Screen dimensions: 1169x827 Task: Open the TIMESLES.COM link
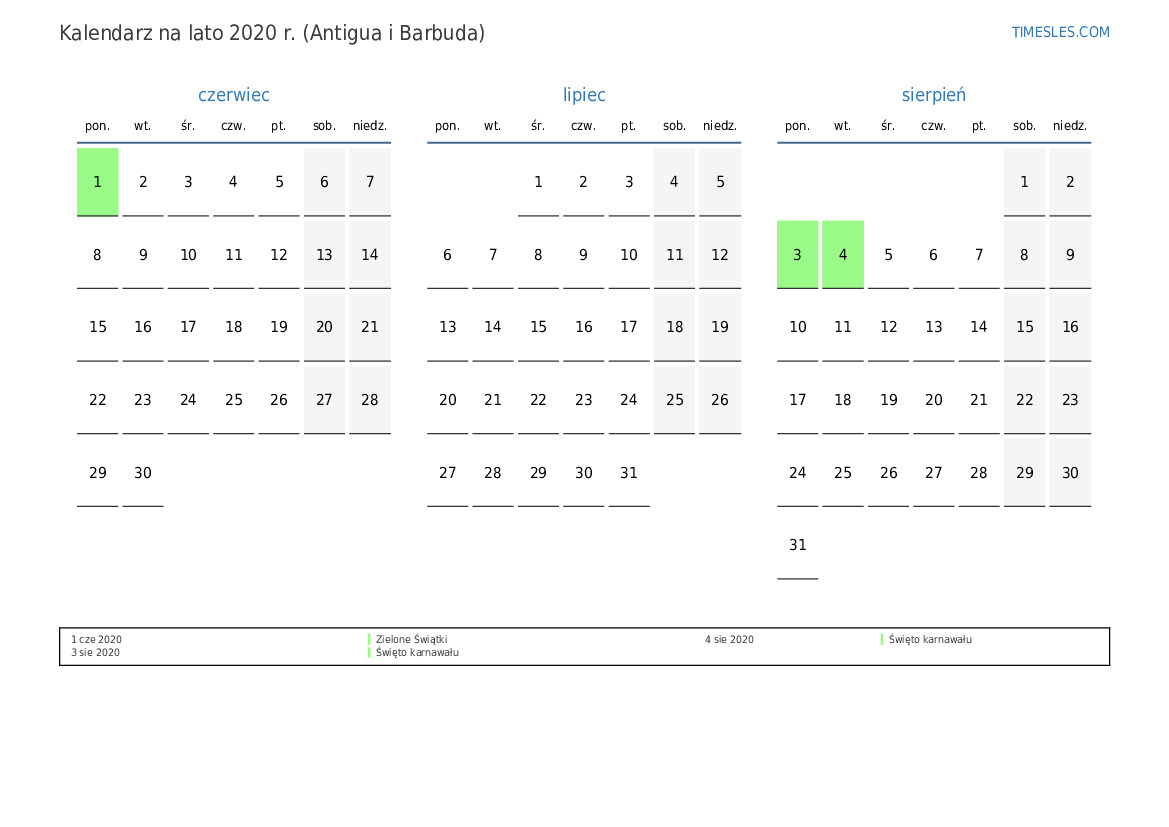click(x=1060, y=32)
